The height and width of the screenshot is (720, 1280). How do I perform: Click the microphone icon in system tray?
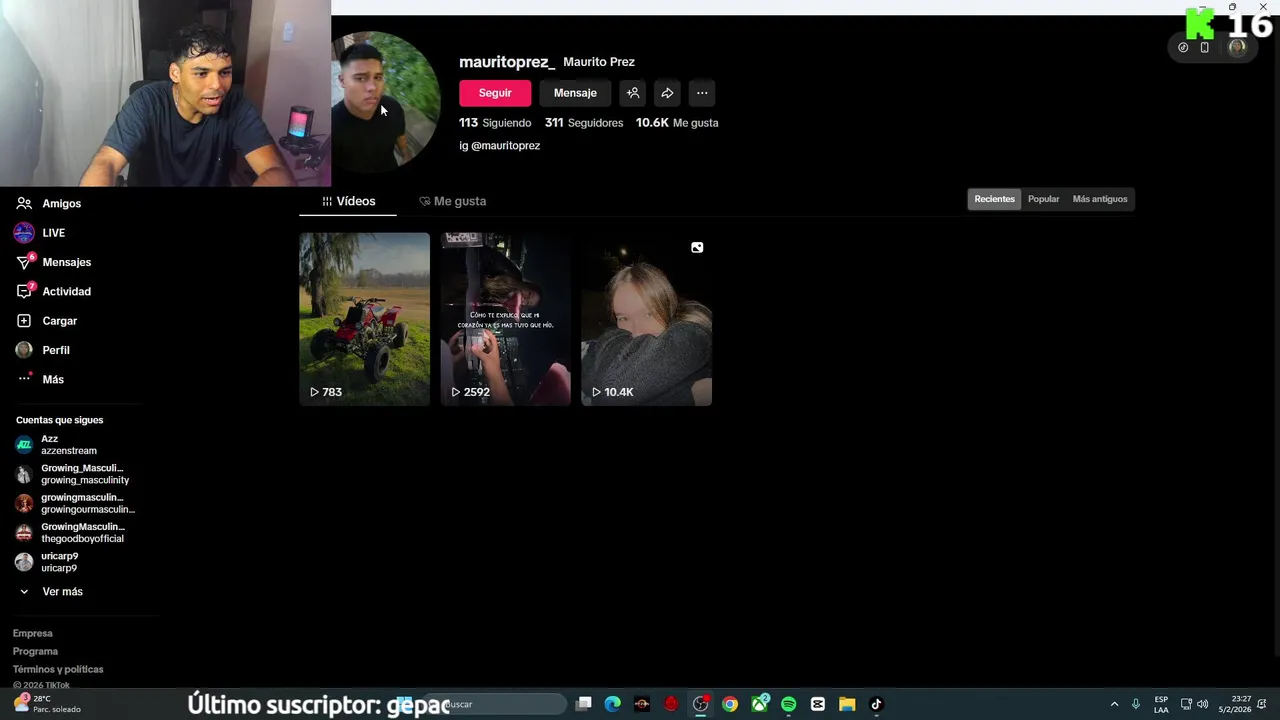pos(1135,704)
